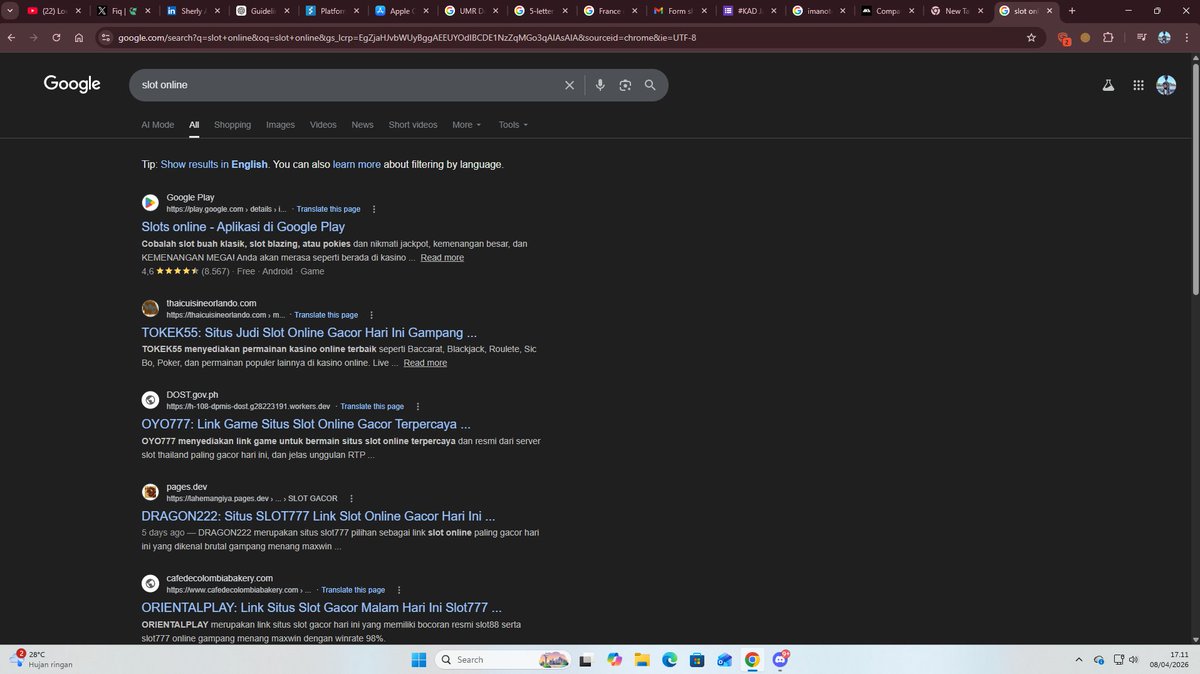Viewport: 1200px width, 674px height.
Task: Launch Microsoft Edge from taskbar
Action: (670, 659)
